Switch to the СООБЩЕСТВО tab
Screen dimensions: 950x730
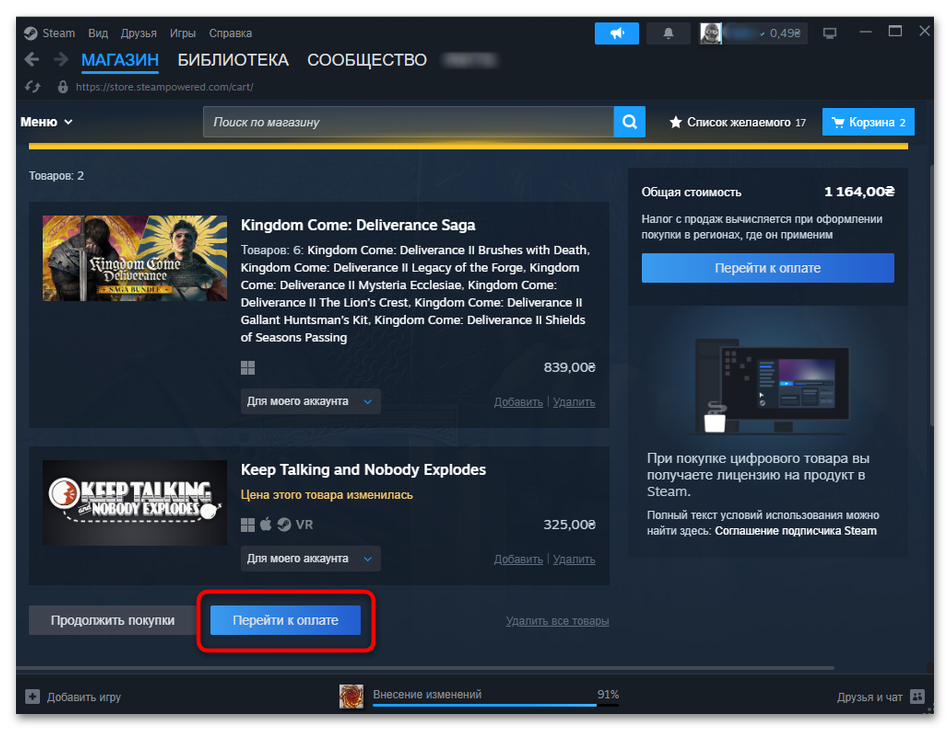(x=367, y=60)
